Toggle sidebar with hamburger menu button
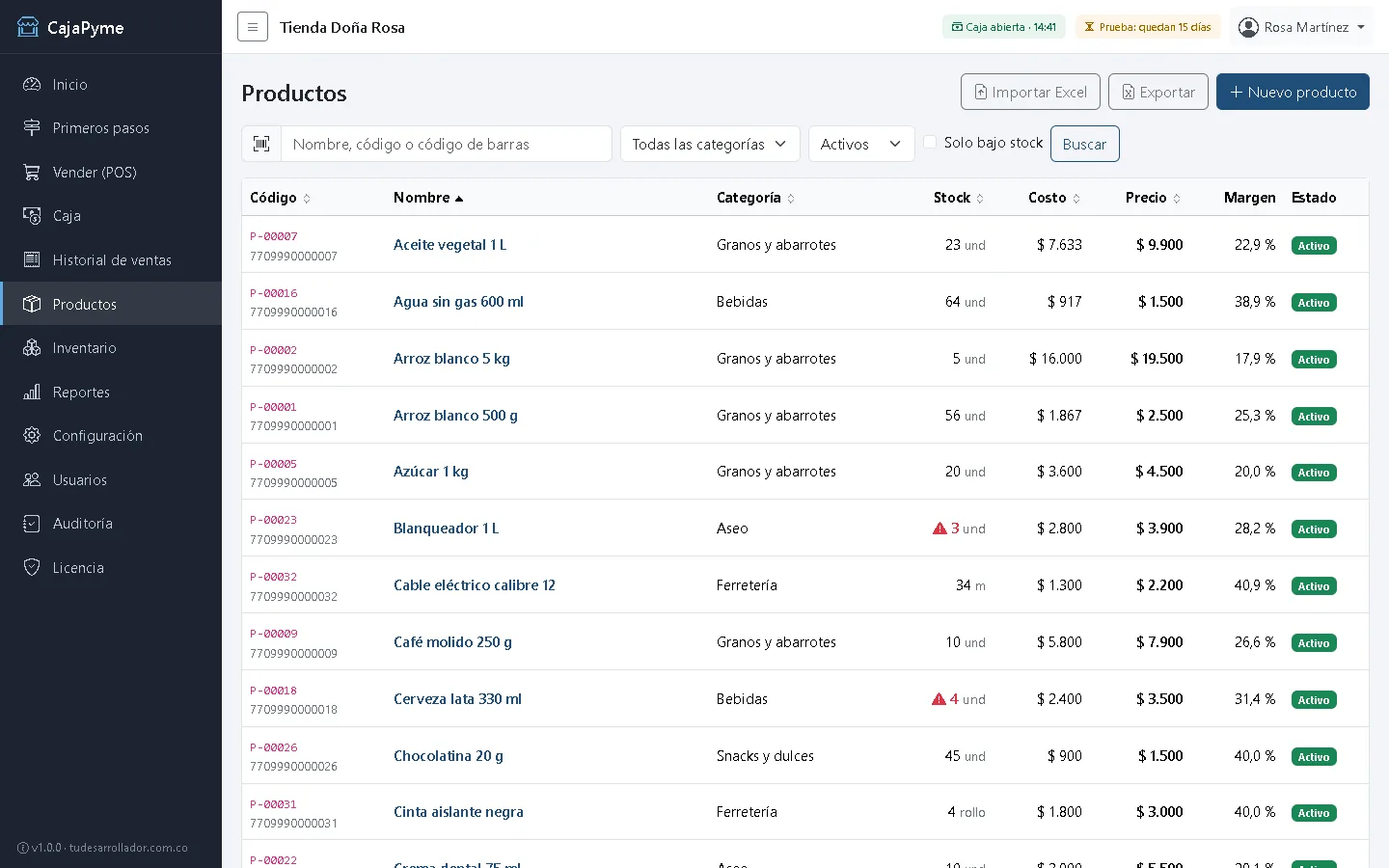Viewport: 1389px width, 868px height. (253, 27)
